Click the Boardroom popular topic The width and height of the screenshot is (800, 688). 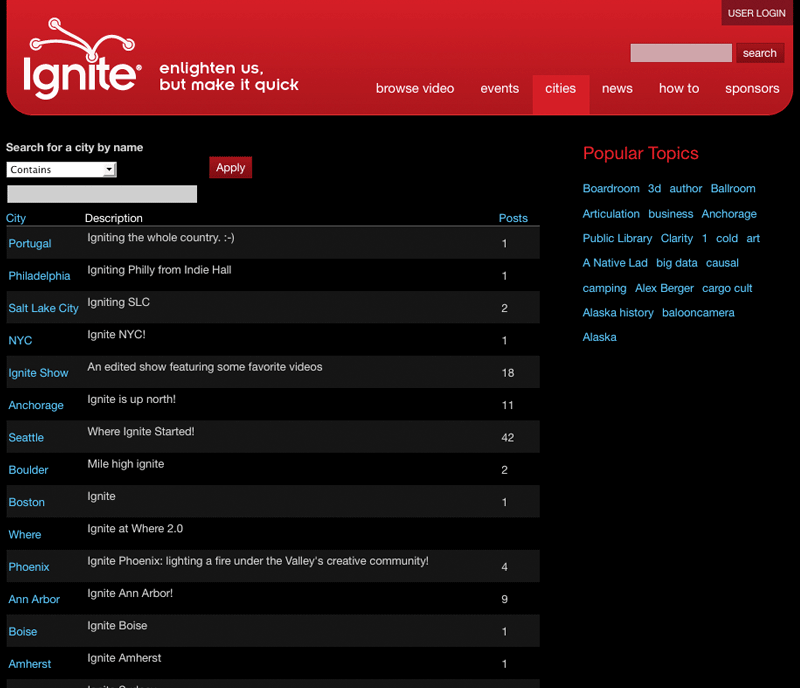(611, 189)
